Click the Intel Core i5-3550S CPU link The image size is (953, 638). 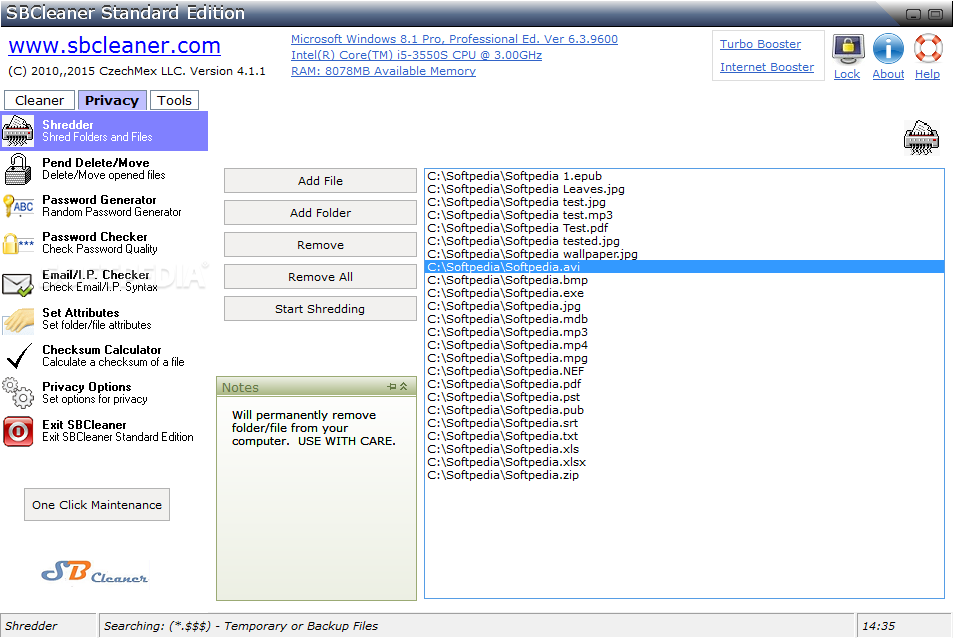pos(416,55)
